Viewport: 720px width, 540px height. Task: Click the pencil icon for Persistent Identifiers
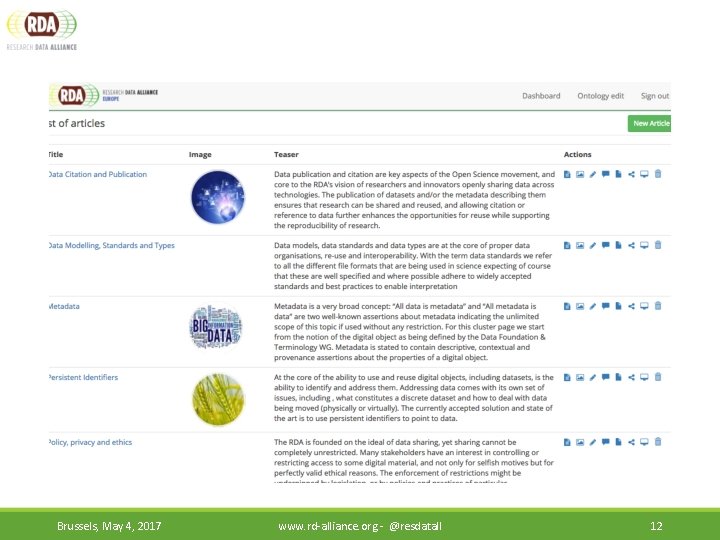click(593, 377)
